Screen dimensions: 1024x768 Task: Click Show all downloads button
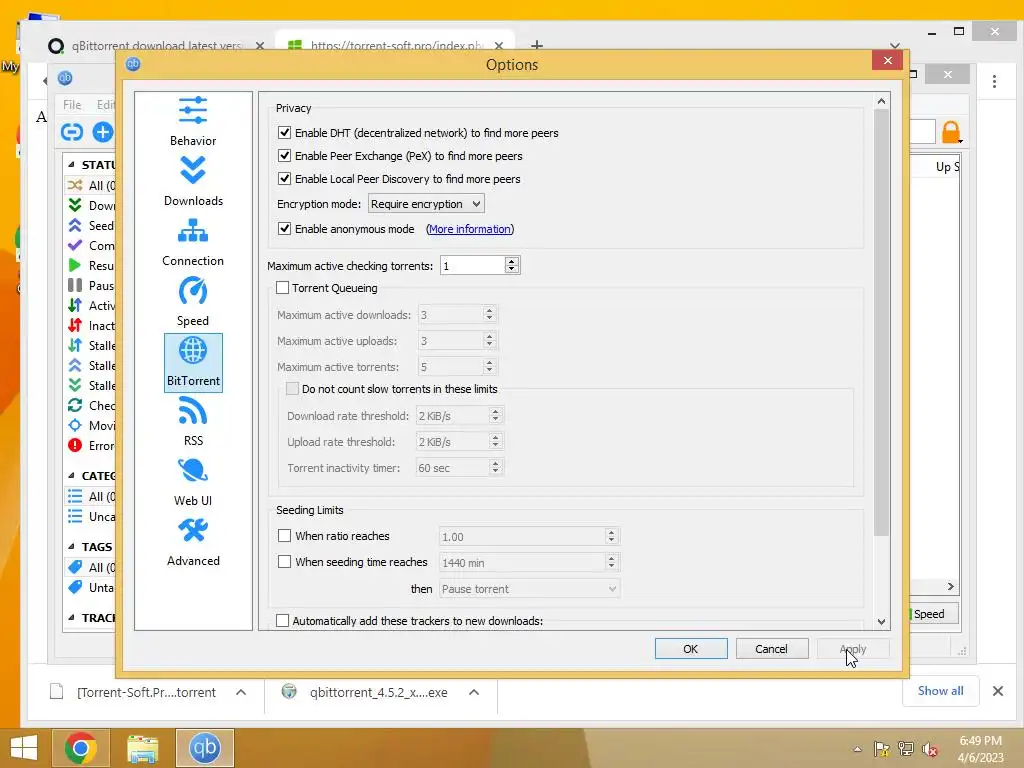940,691
